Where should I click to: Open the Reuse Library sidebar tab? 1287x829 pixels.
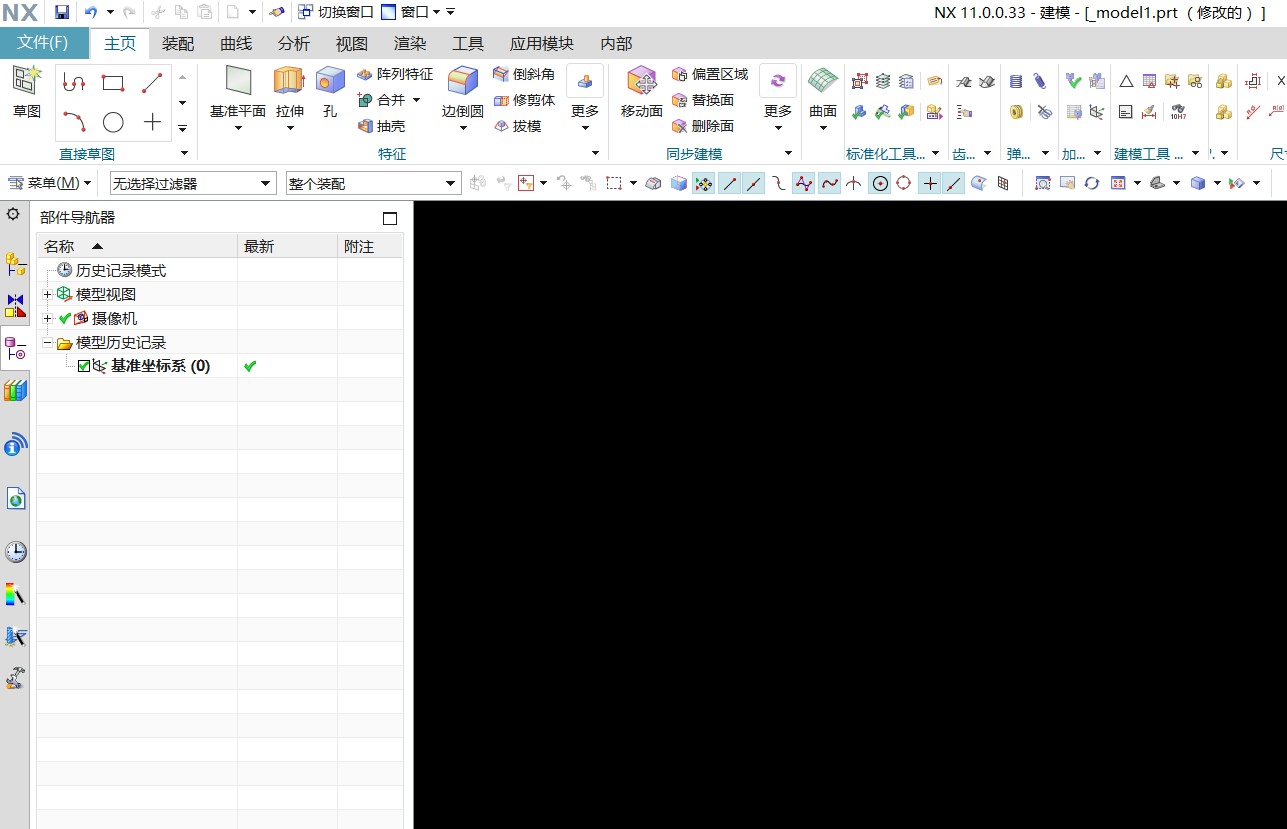click(x=15, y=390)
